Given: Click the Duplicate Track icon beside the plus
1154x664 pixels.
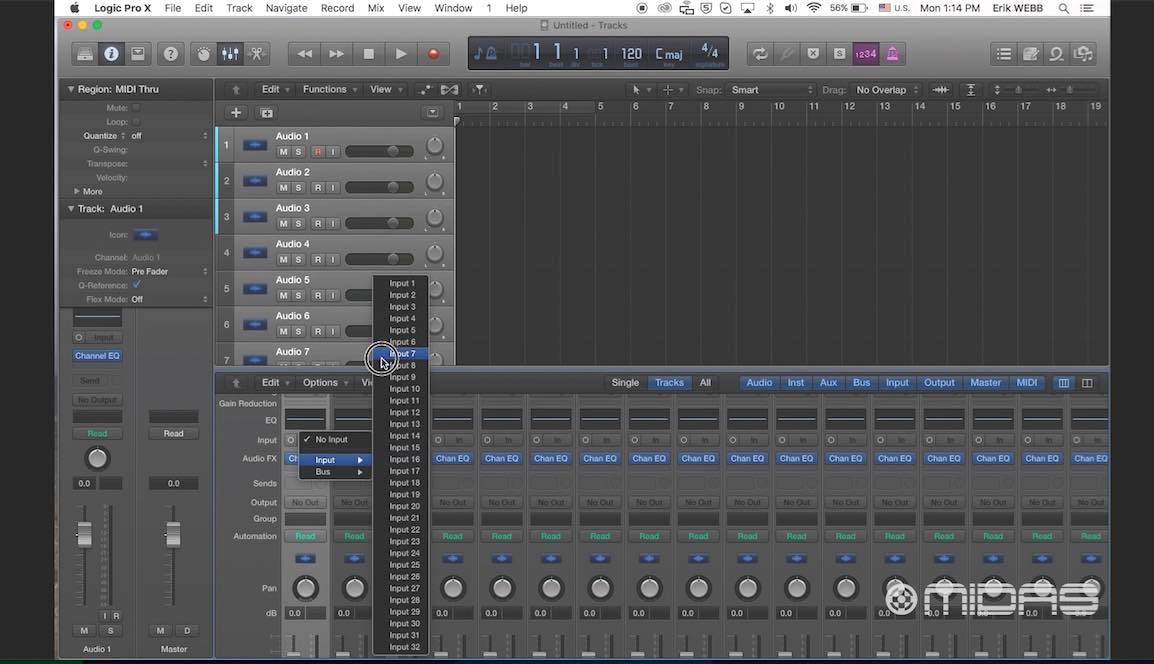Looking at the screenshot, I should coord(266,113).
